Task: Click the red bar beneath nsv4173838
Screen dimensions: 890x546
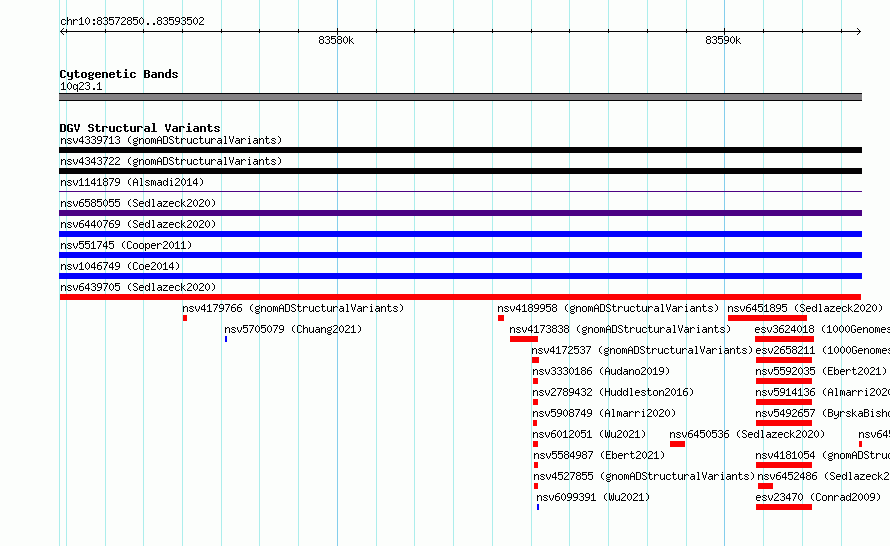Action: 524,339
